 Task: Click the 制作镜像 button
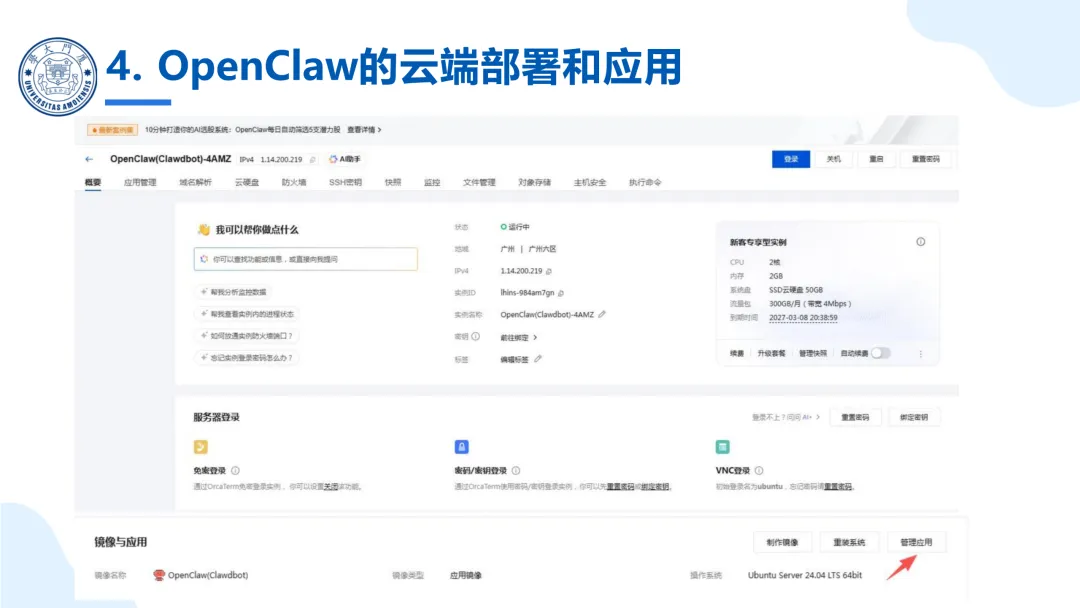point(782,543)
